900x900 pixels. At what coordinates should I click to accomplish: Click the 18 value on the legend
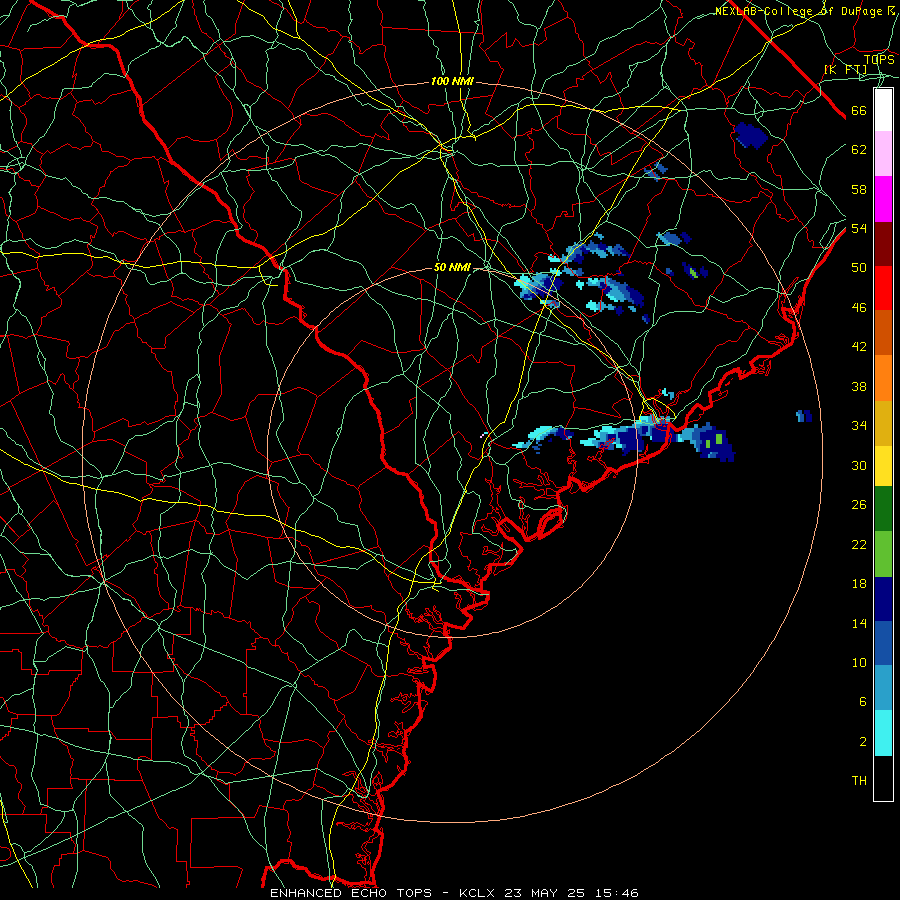[x=859, y=584]
